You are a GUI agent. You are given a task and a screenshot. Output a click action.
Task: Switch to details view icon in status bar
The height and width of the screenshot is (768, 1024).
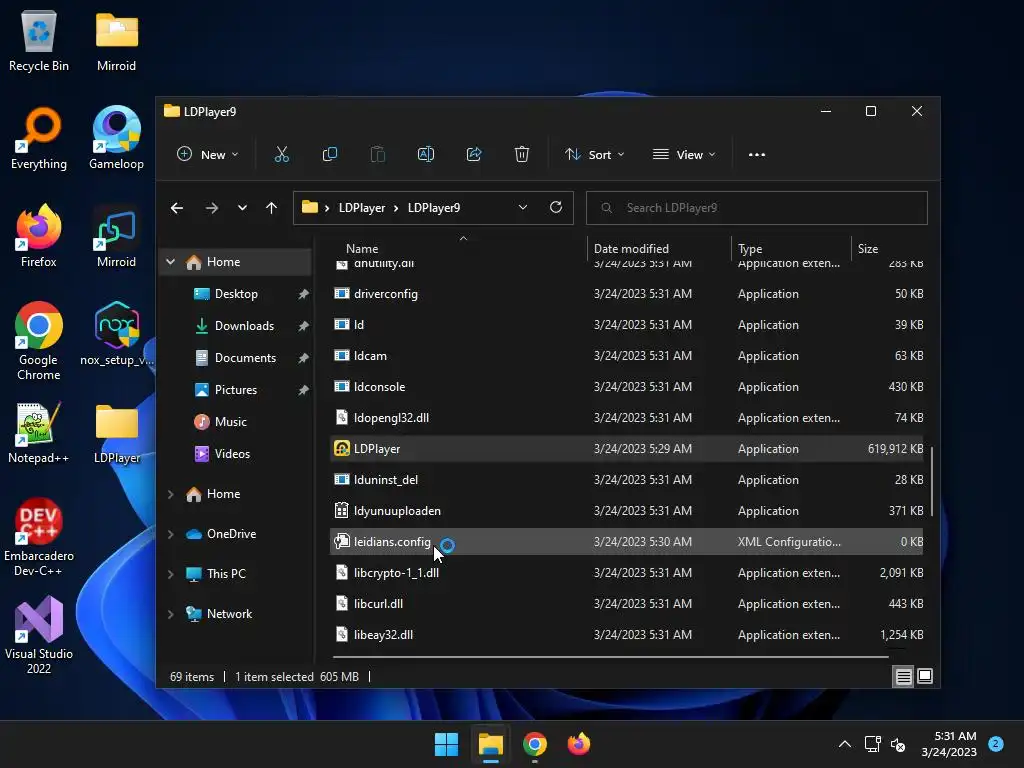[903, 677]
